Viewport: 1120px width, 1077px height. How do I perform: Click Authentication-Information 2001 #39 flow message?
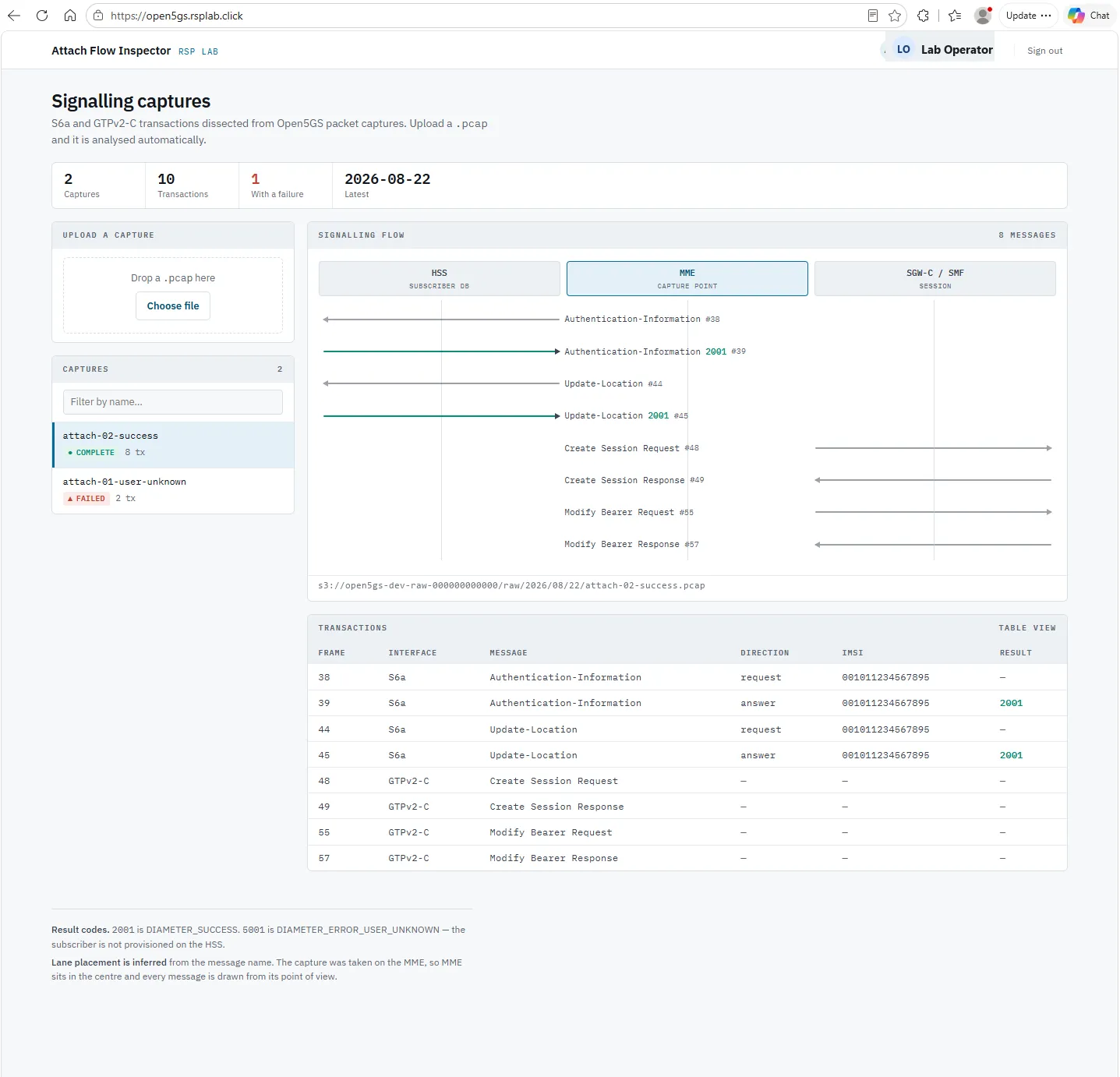655,351
